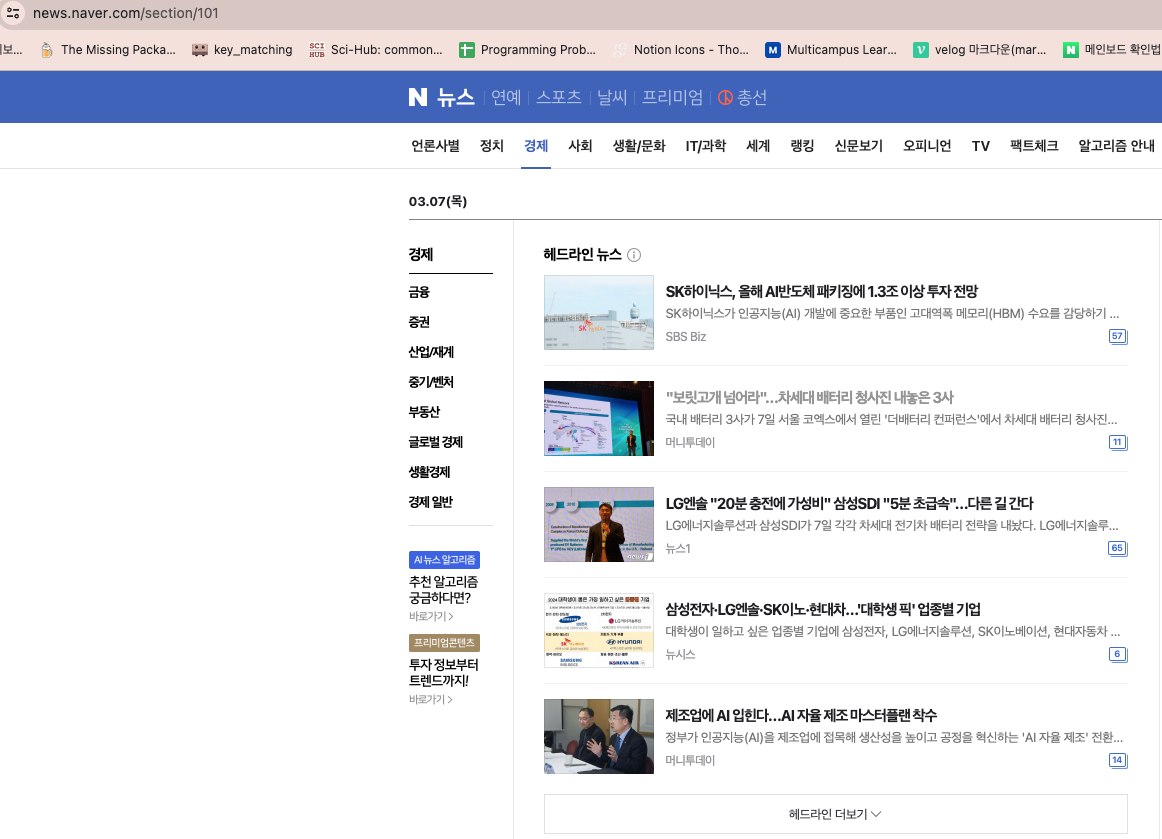Open 생활경제 sidebar category

tap(429, 472)
